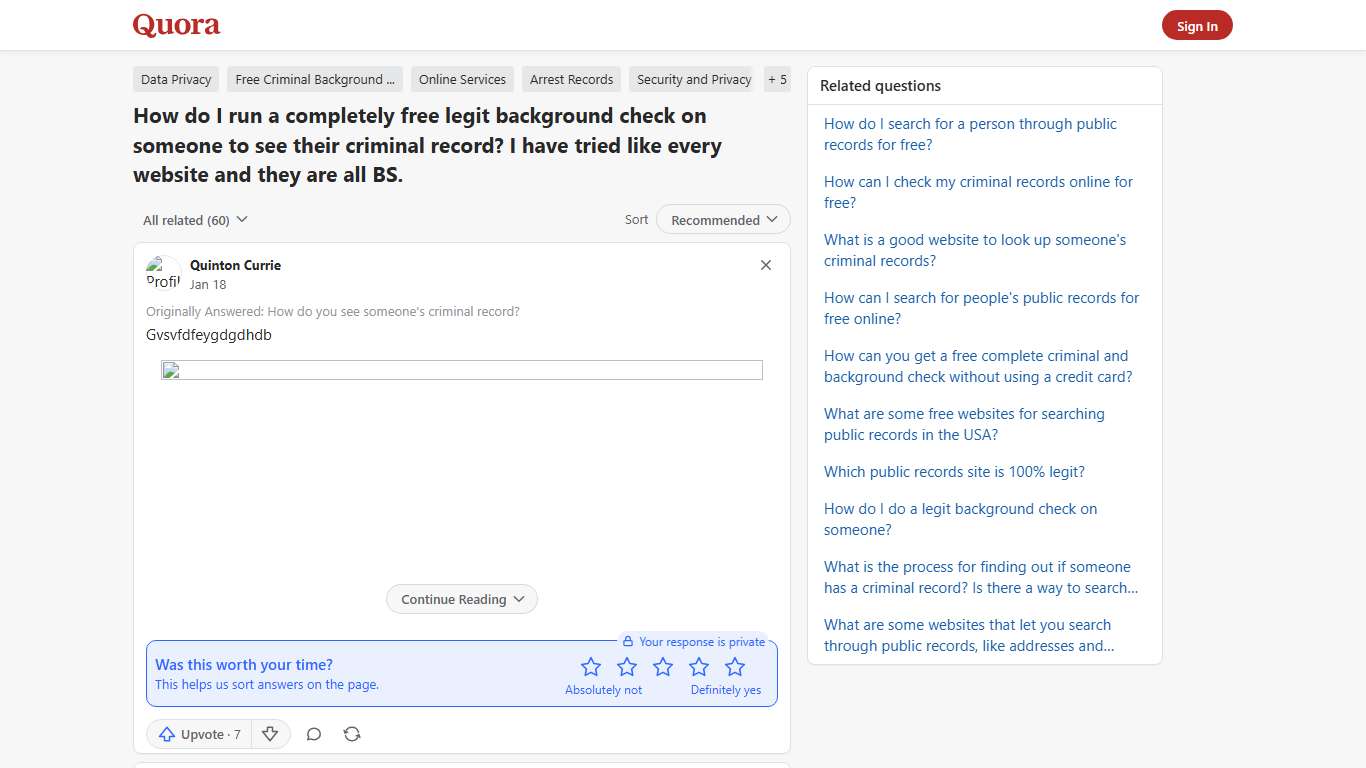Open comments on the answer
Viewport: 1366px width, 768px height.
pyautogui.click(x=313, y=733)
